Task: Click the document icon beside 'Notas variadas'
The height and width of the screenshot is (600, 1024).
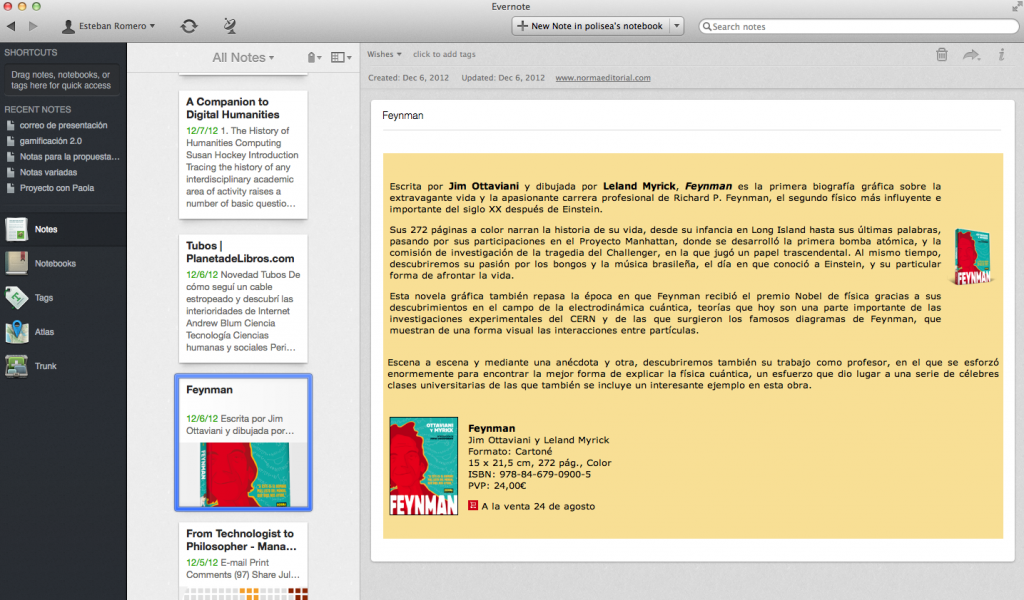Action: pos(10,172)
